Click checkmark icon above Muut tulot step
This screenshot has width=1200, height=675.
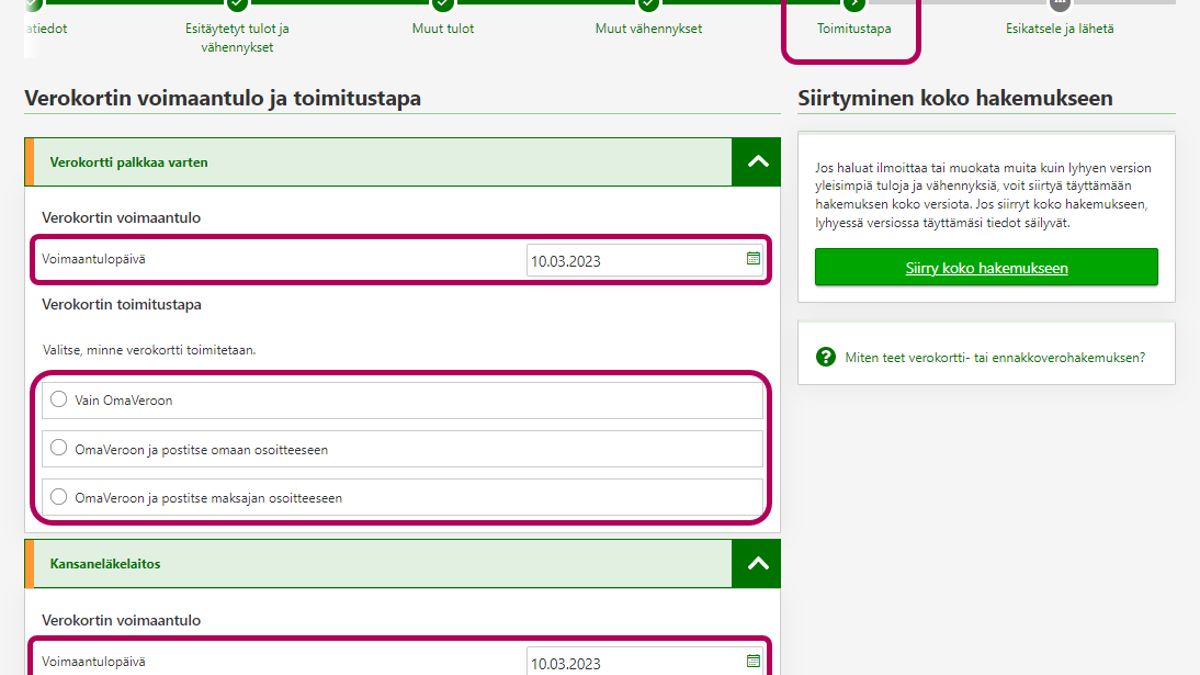(x=443, y=4)
